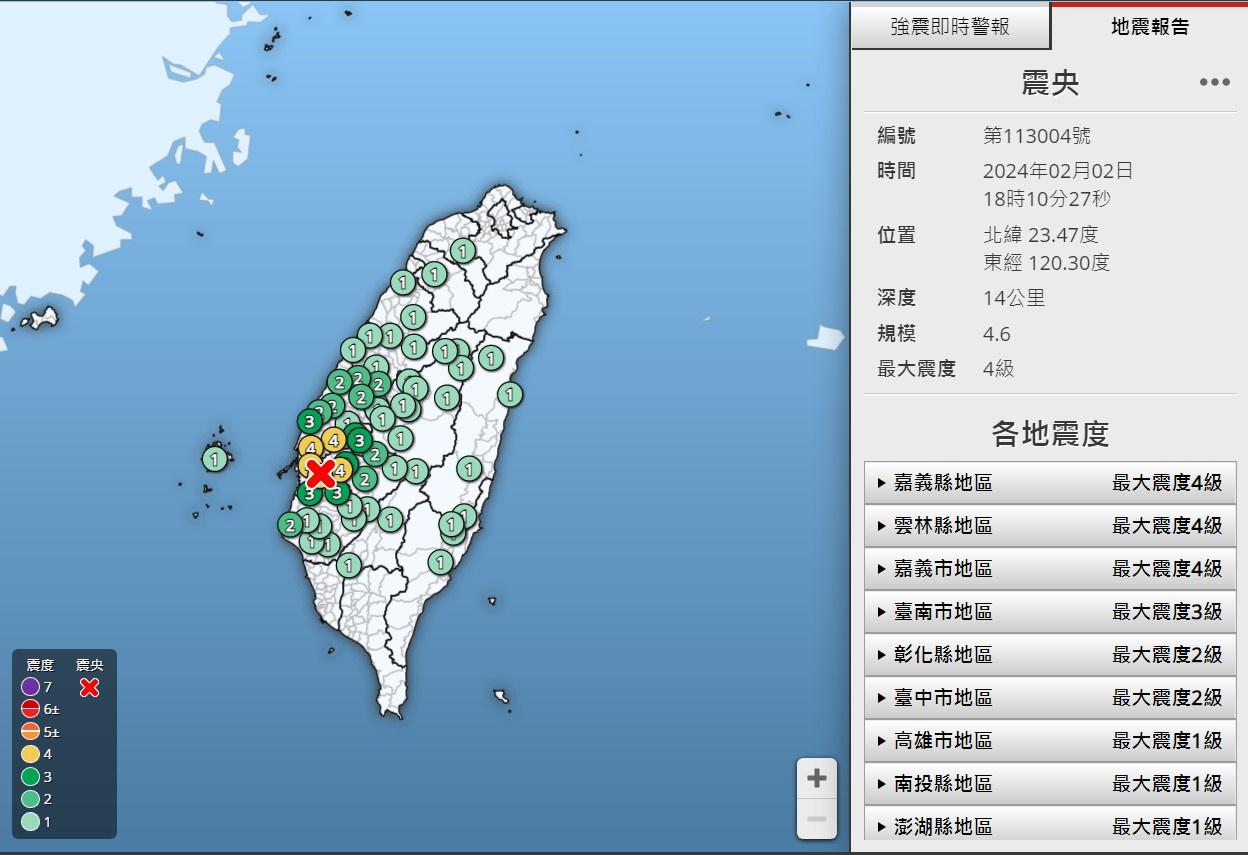This screenshot has height=855, width=1248.
Task: Expand 嘉義市地區 intensity list
Action: pos(1050,569)
